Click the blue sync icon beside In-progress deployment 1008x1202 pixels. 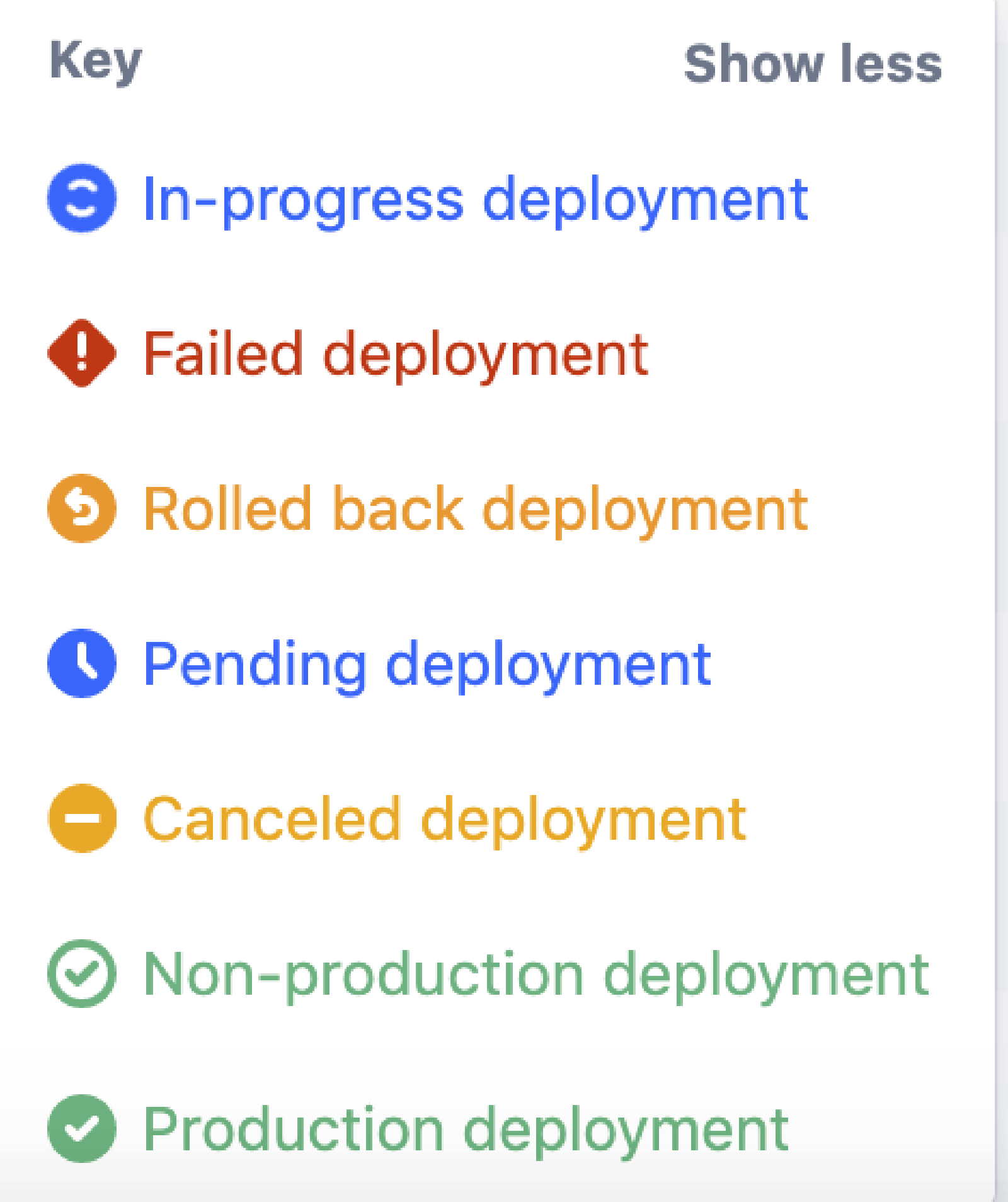tap(81, 198)
